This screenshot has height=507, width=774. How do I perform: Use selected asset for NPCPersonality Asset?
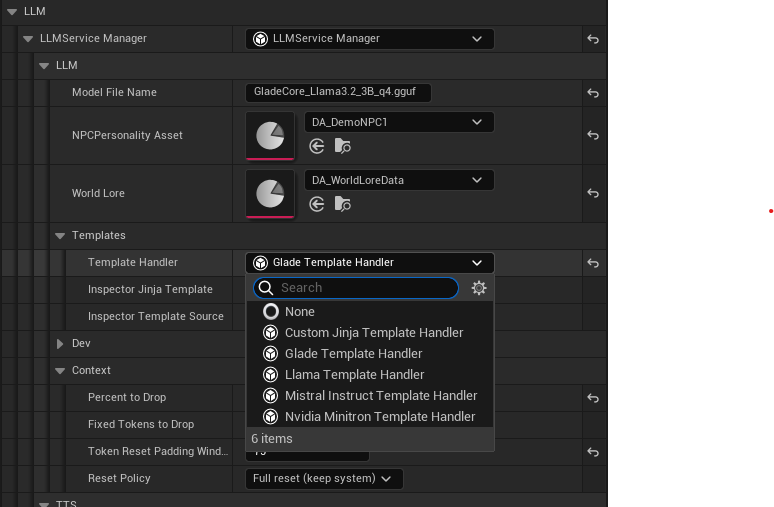(x=316, y=146)
